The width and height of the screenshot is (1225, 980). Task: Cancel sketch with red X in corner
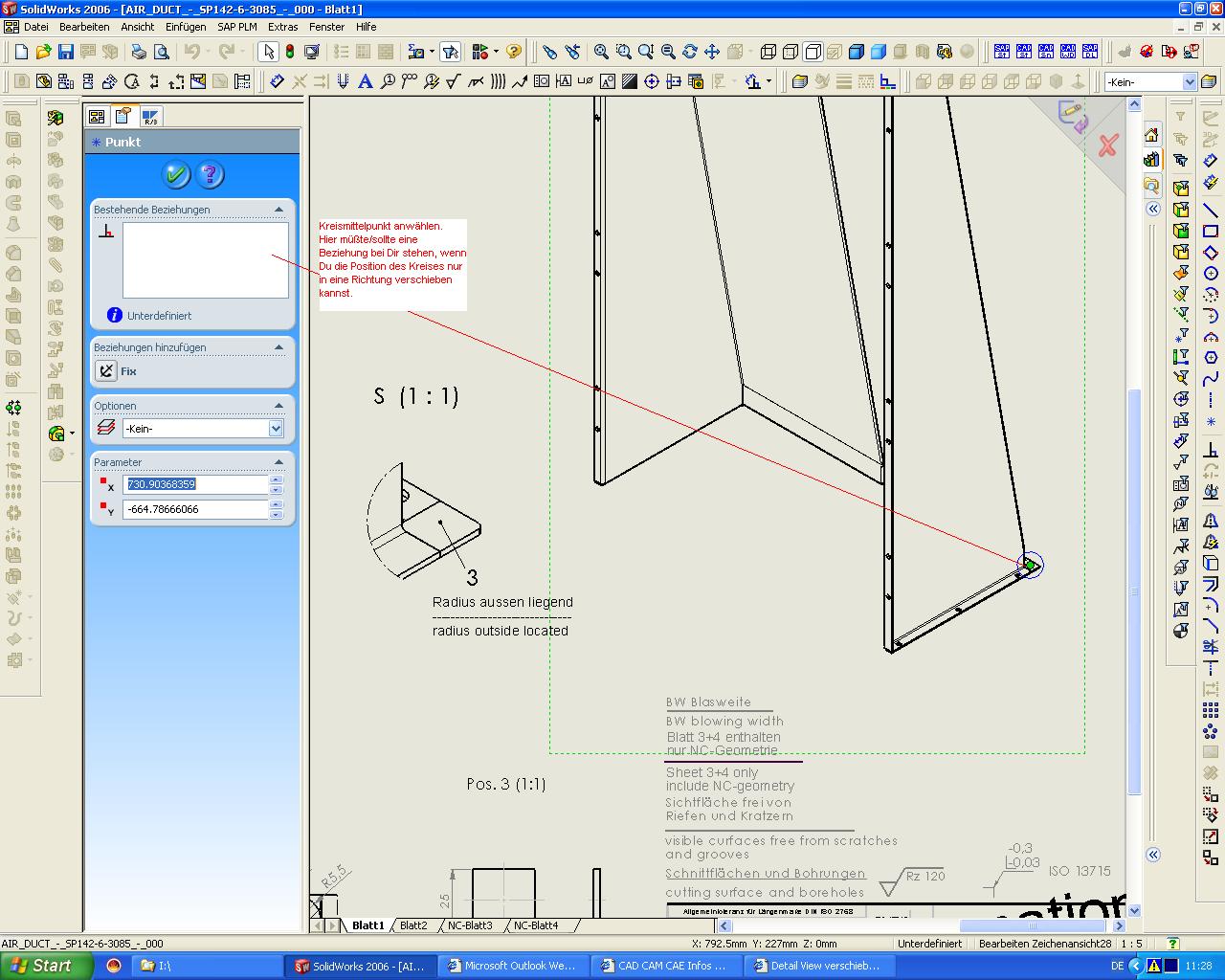(x=1107, y=145)
